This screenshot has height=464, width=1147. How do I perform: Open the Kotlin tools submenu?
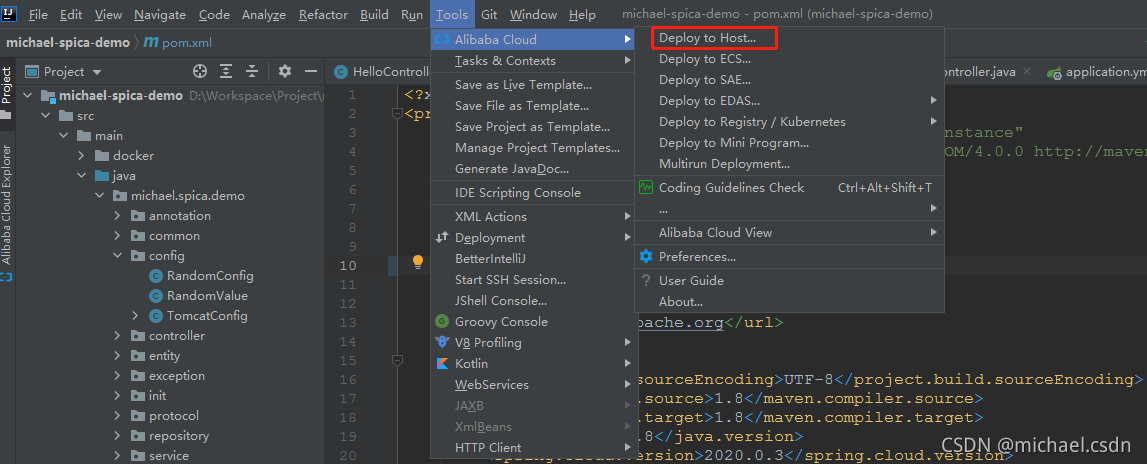point(533,364)
